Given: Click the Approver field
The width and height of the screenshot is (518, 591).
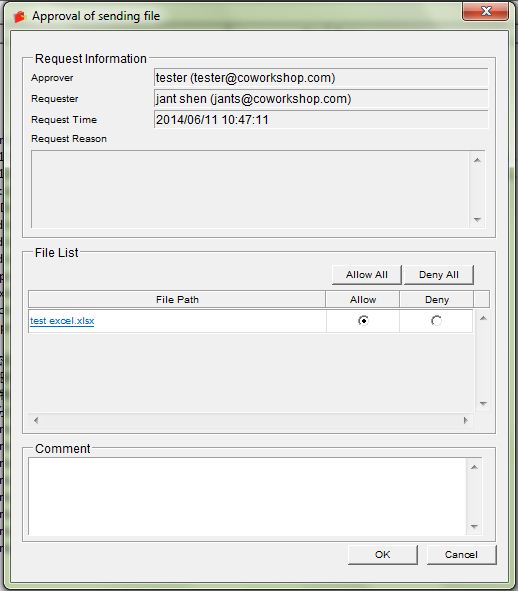Looking at the screenshot, I should click(321, 78).
